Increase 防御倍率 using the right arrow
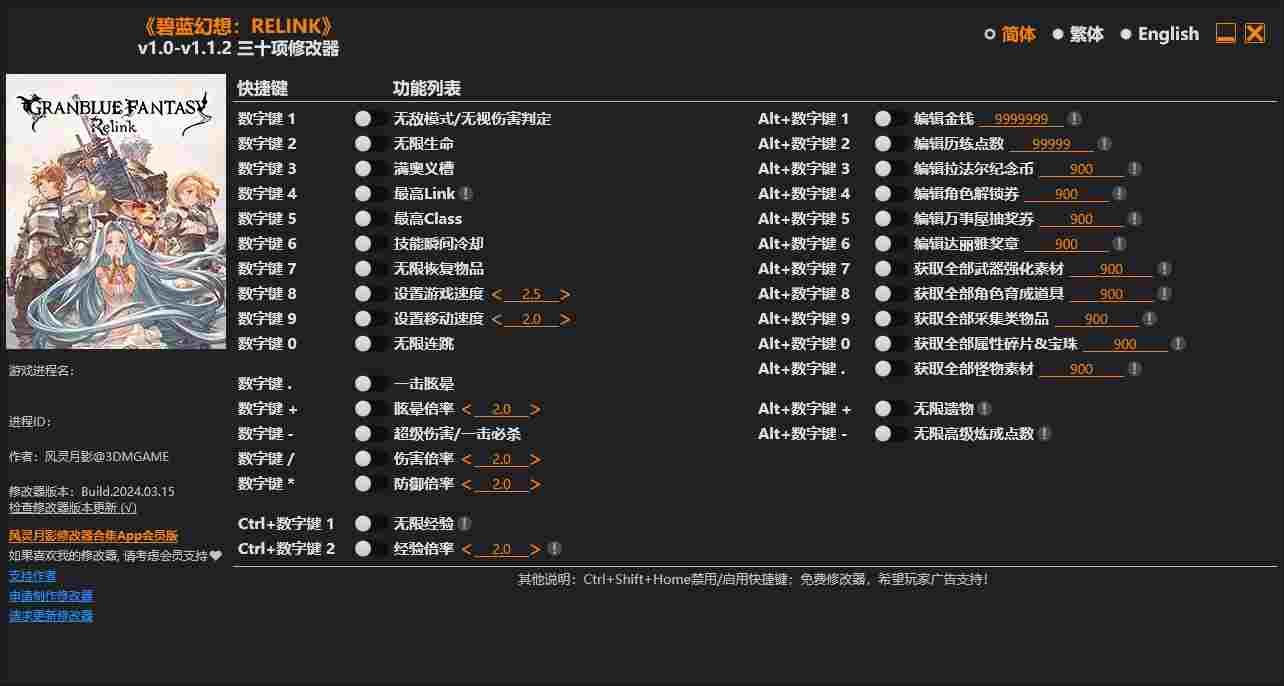1284x686 pixels. tap(535, 485)
